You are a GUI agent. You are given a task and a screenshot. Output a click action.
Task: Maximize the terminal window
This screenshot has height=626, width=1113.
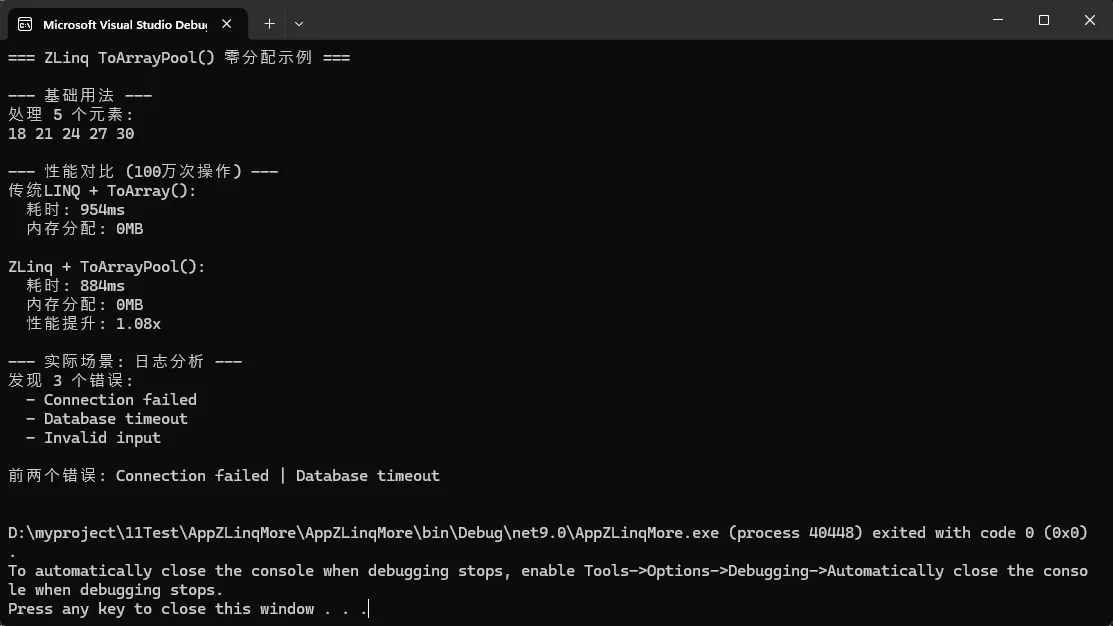tap(1043, 20)
